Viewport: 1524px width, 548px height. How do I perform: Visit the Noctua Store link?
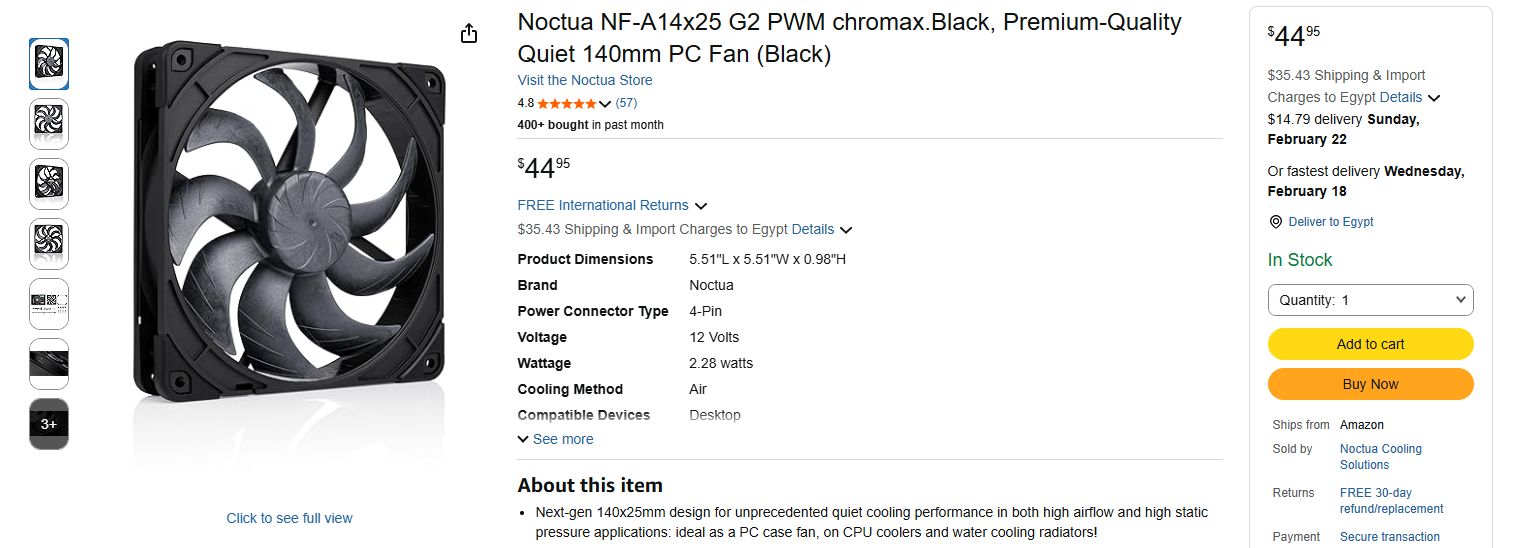(x=585, y=80)
